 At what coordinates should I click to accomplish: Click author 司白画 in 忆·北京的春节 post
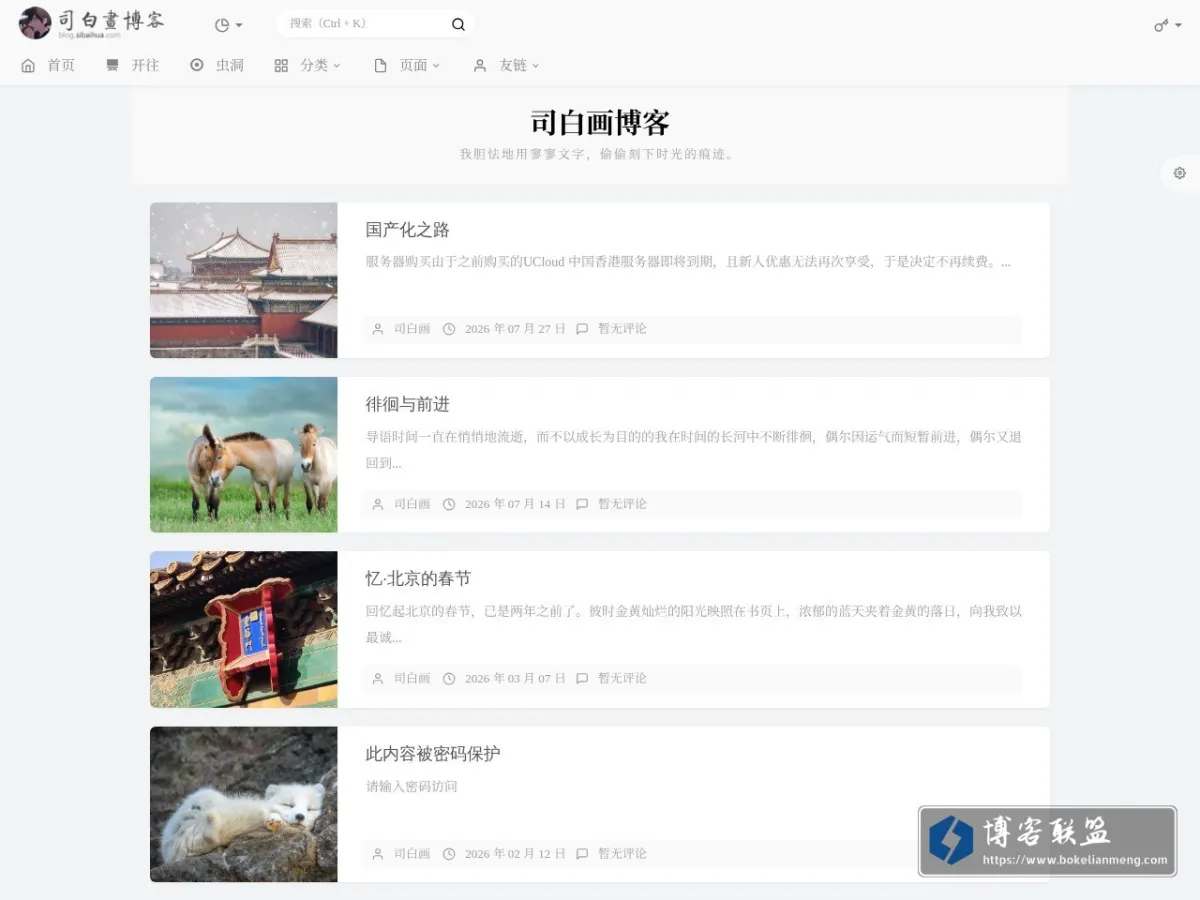[x=412, y=679]
